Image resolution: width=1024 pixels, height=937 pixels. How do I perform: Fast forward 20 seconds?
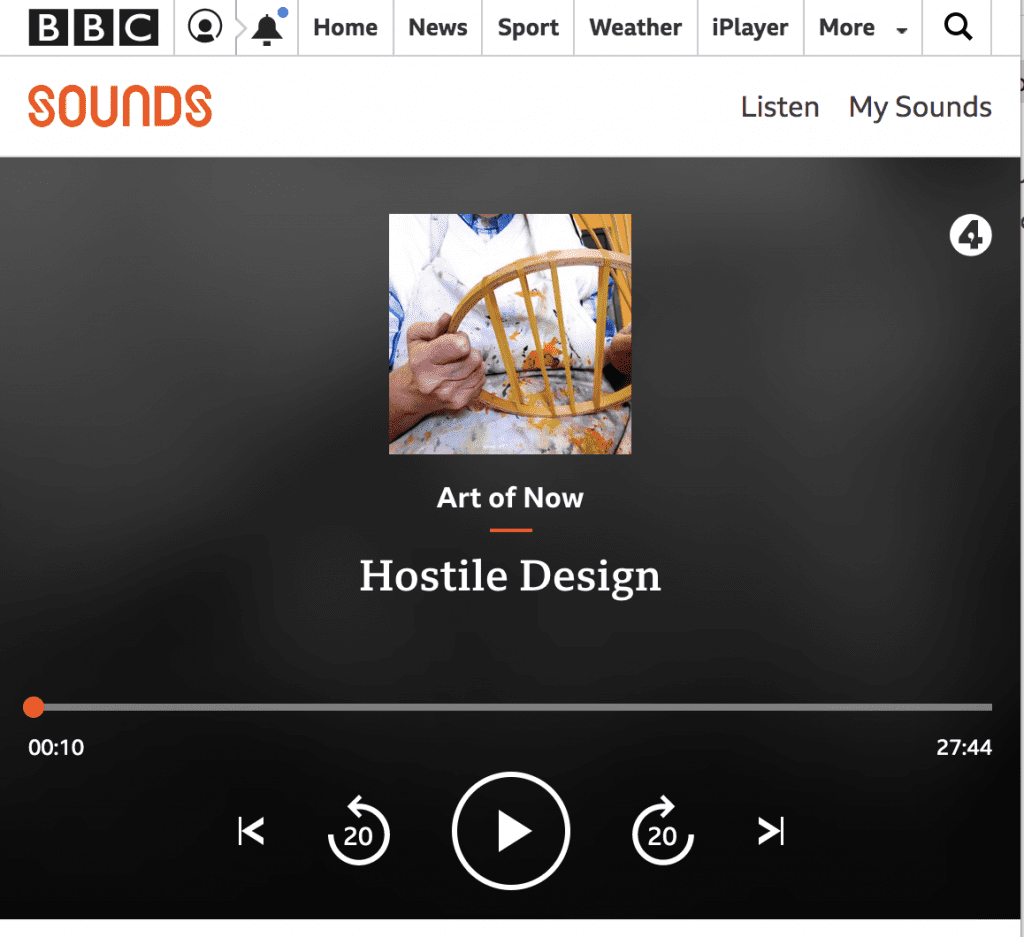(x=663, y=831)
